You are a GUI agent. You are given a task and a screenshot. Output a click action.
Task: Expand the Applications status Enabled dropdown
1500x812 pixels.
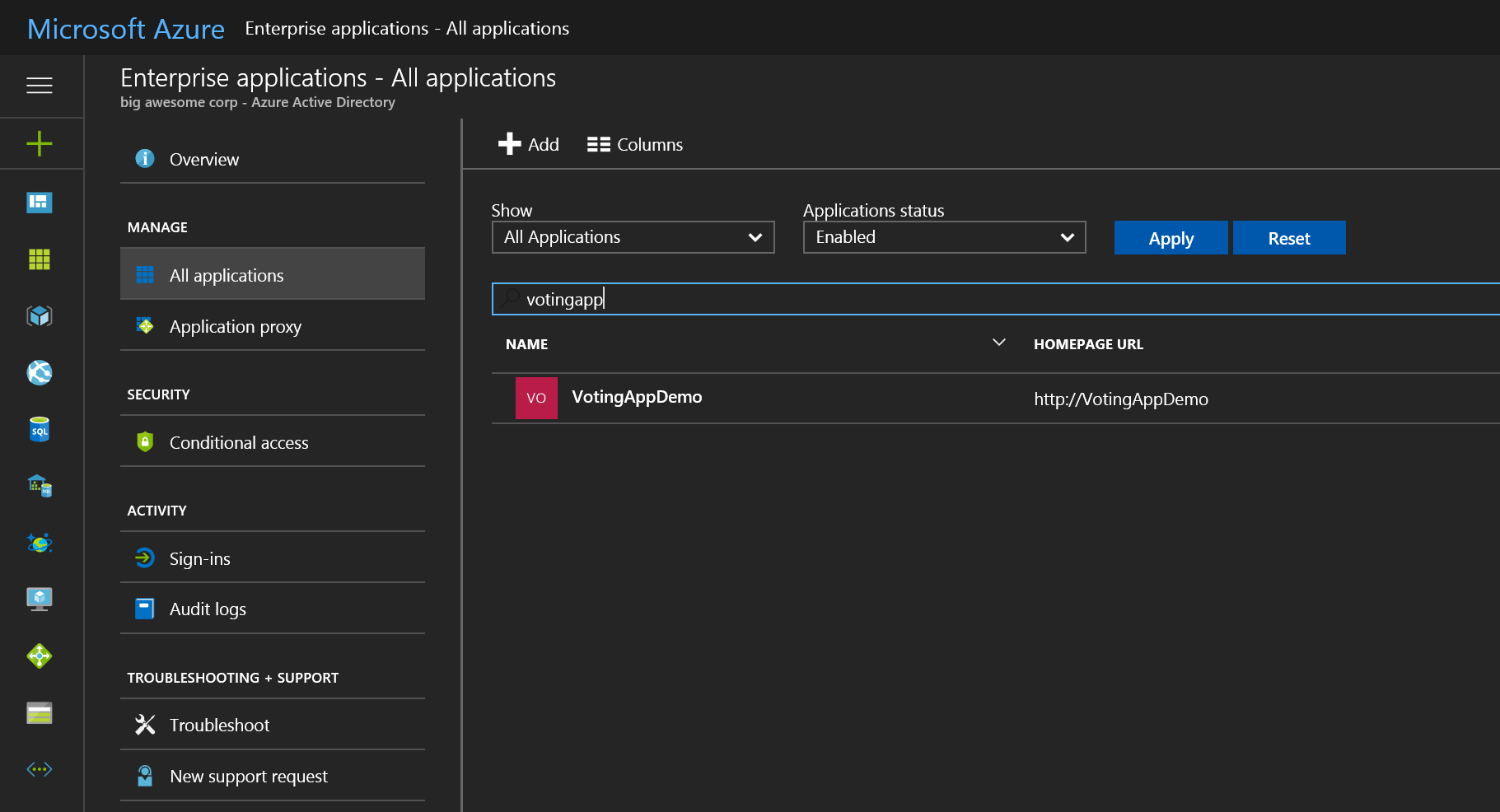(x=945, y=237)
